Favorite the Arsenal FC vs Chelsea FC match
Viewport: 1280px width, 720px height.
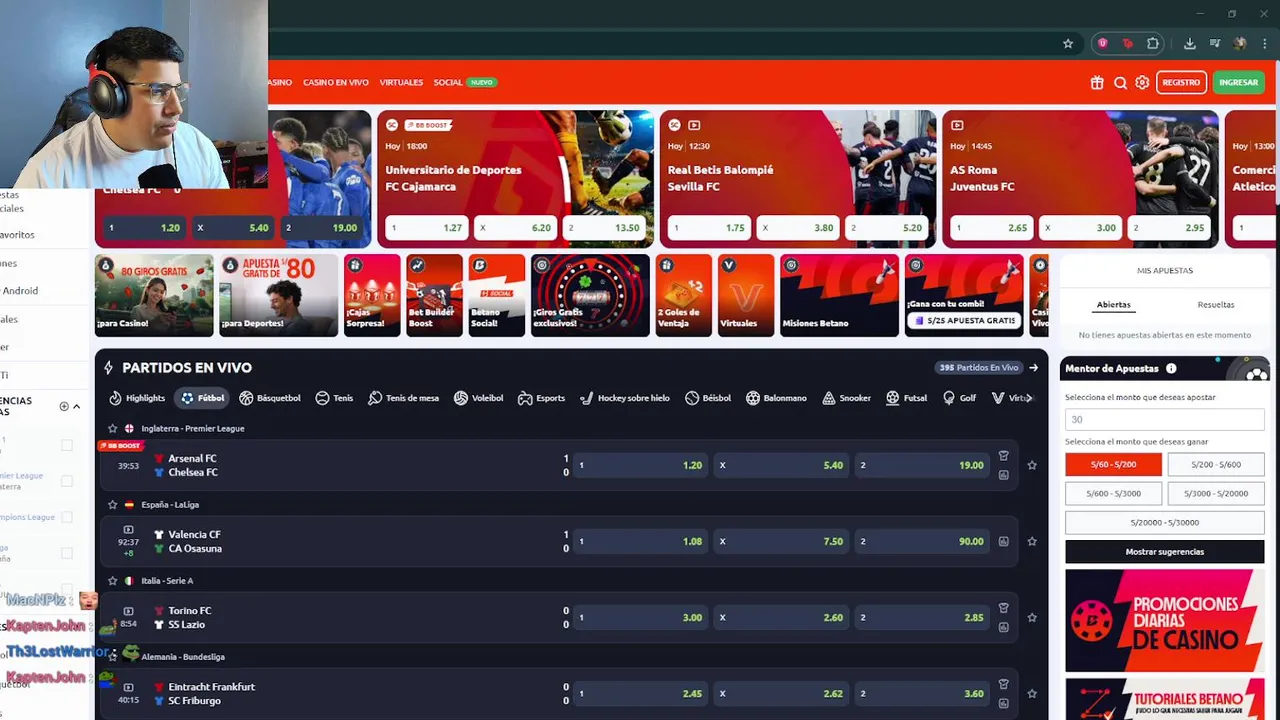tap(1032, 465)
